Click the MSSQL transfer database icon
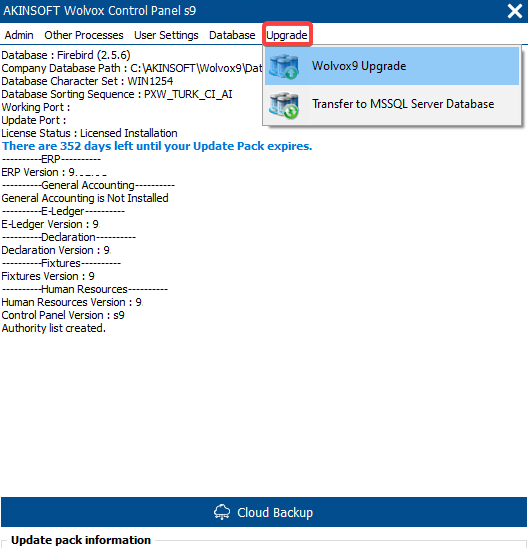 coord(283,105)
